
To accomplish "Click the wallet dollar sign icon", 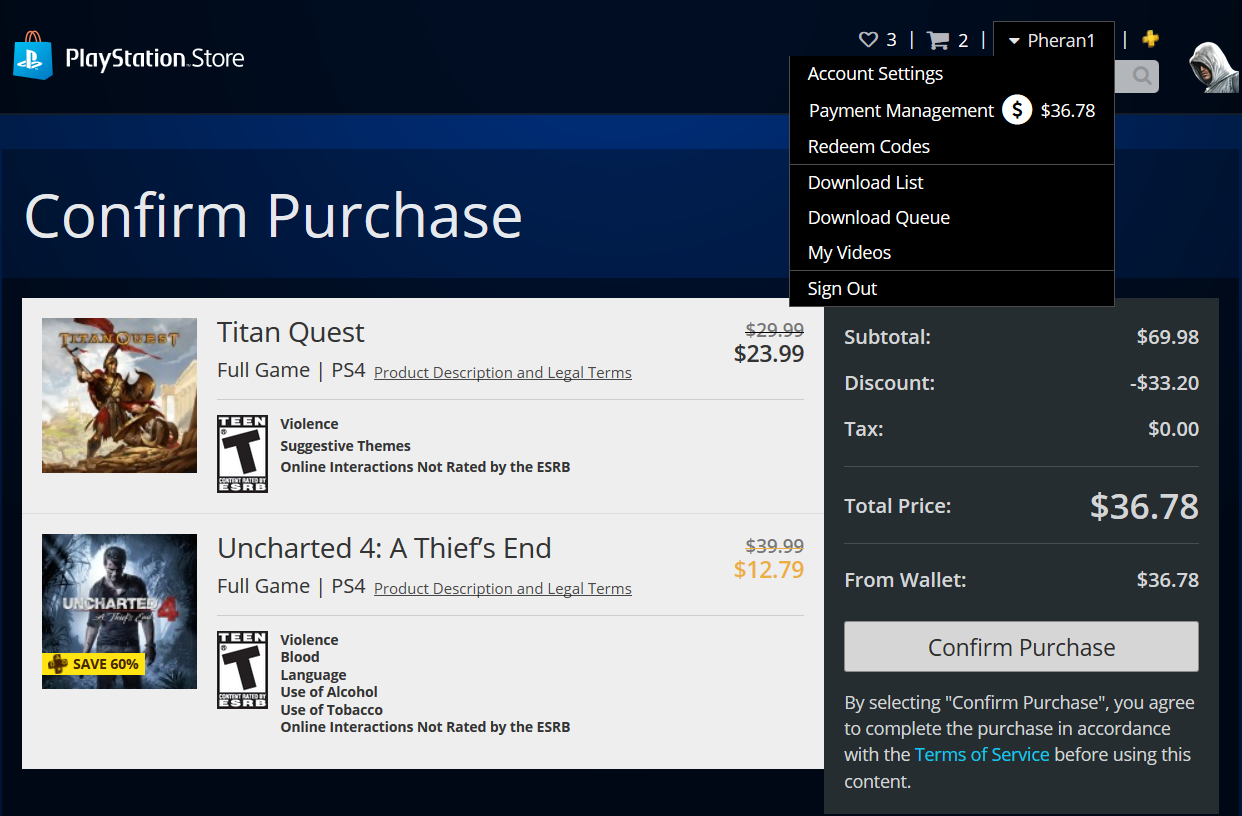I will click(1017, 110).
